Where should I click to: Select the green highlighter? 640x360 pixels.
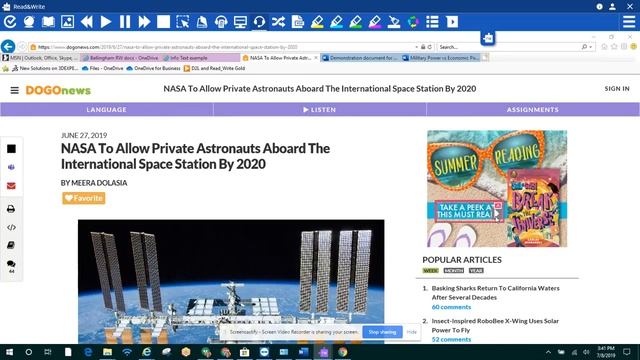(356, 22)
